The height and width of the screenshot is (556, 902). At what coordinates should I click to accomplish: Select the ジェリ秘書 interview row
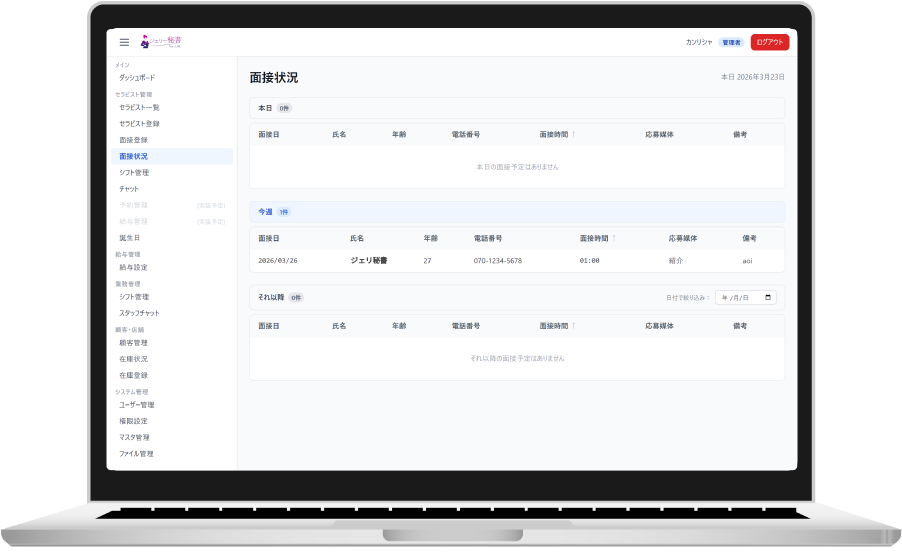click(516, 260)
